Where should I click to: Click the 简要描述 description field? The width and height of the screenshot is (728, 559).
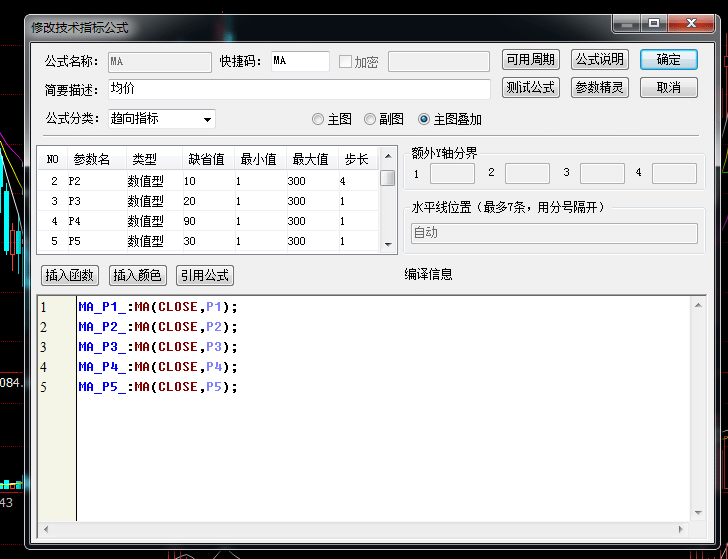297,89
